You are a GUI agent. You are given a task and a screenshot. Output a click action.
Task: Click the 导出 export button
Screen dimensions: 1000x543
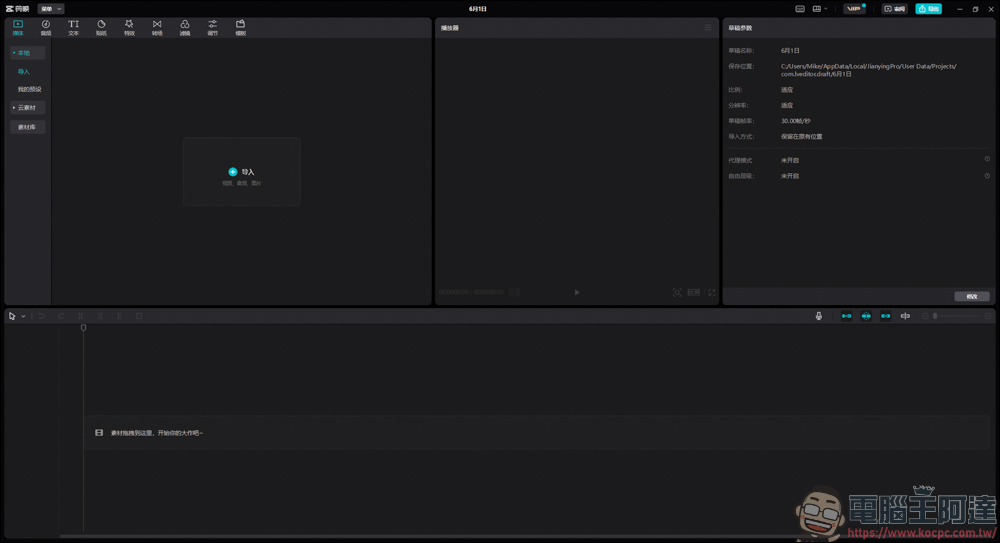click(x=928, y=9)
